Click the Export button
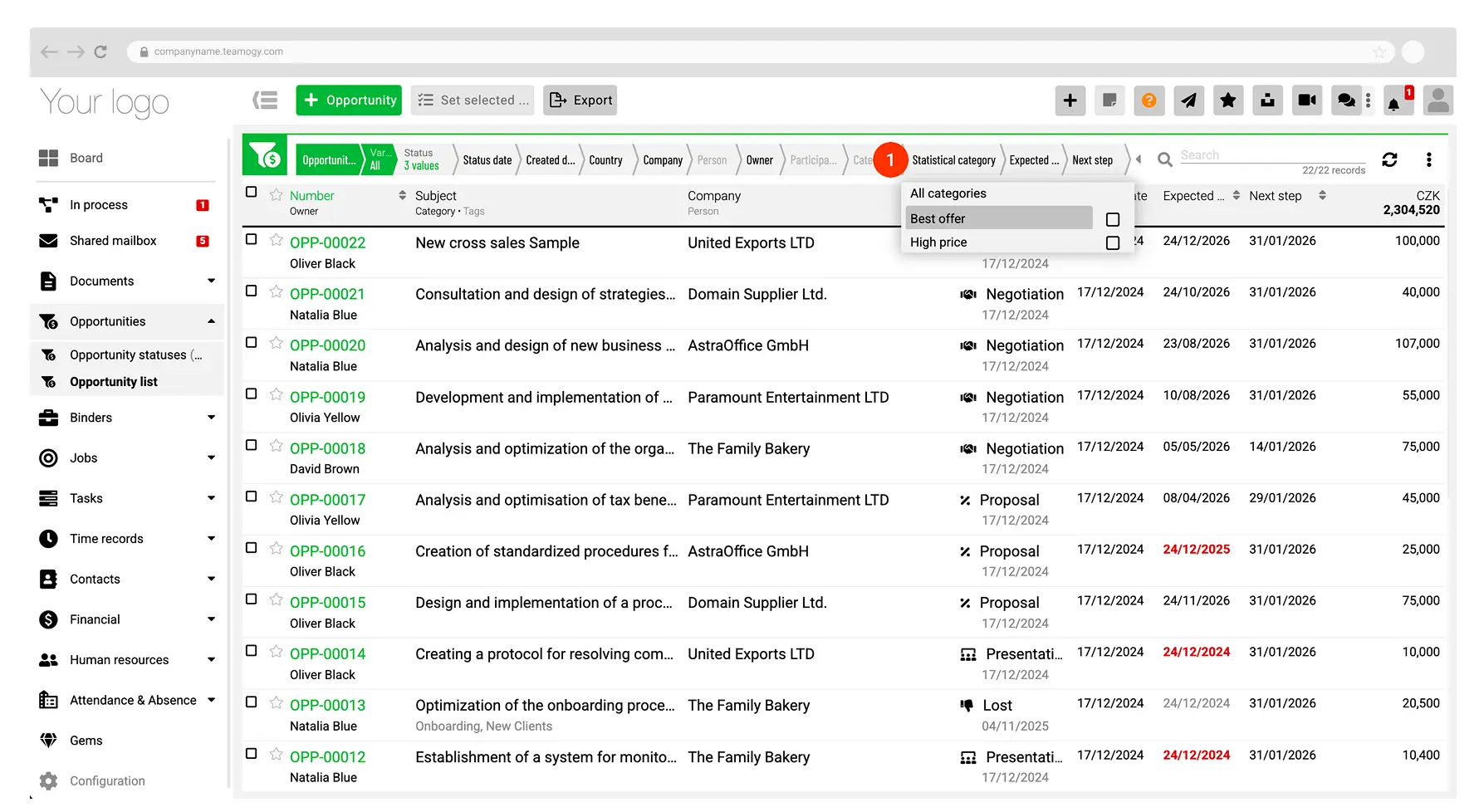1479x812 pixels. point(580,100)
